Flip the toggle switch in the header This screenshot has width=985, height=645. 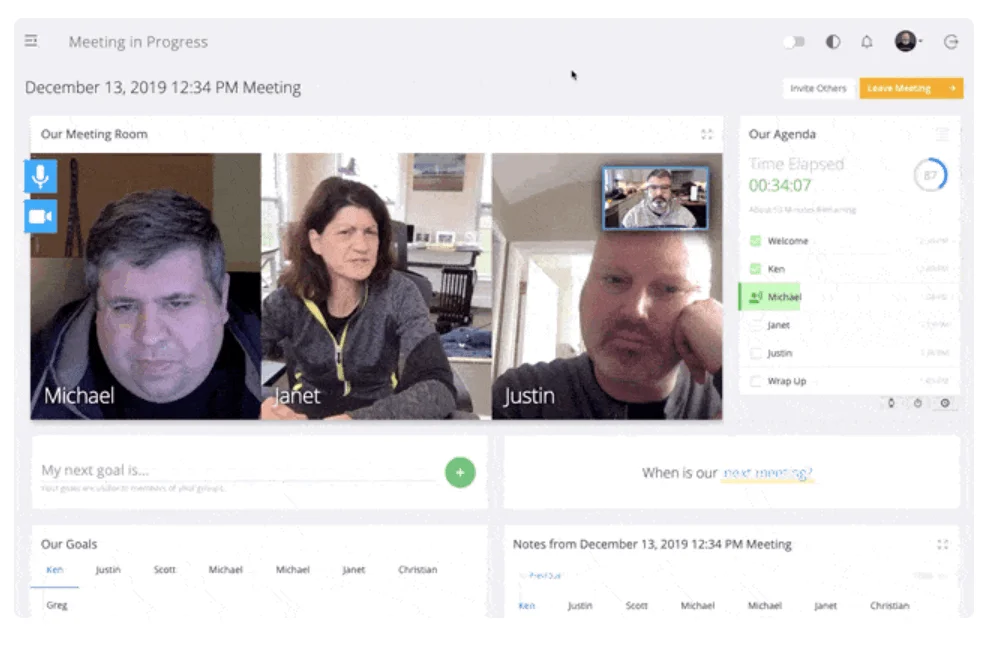tap(794, 42)
